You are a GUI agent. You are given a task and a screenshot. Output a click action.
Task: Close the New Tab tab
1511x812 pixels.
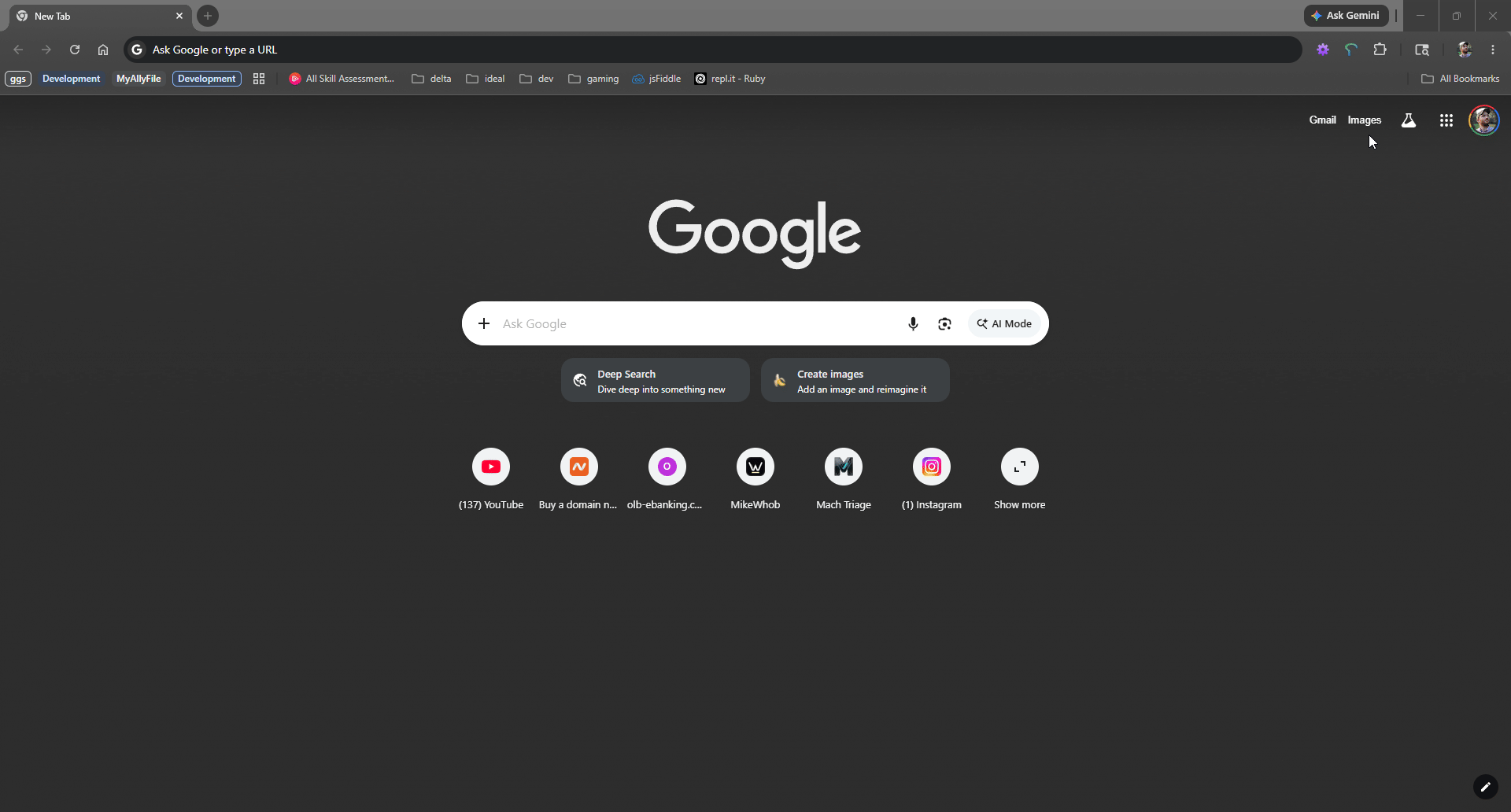point(179,16)
